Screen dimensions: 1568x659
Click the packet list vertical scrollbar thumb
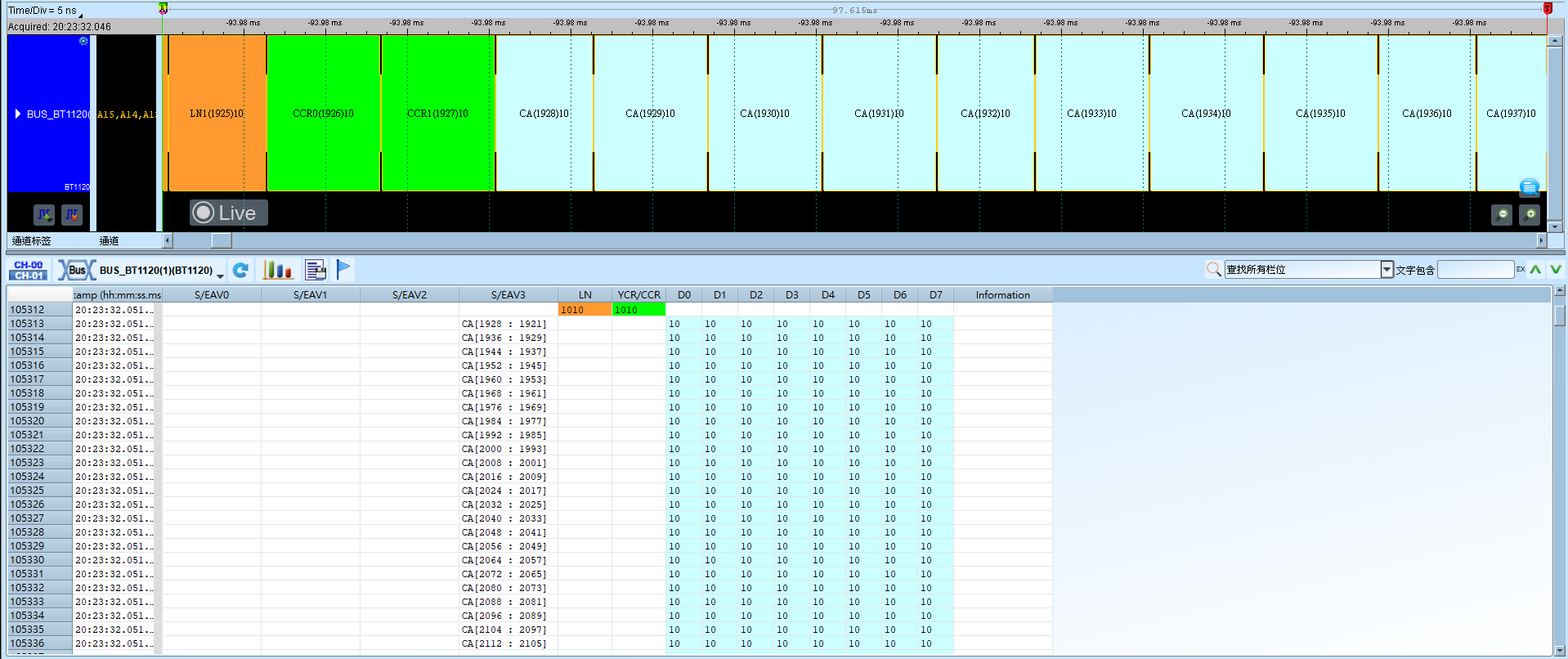click(x=1560, y=316)
